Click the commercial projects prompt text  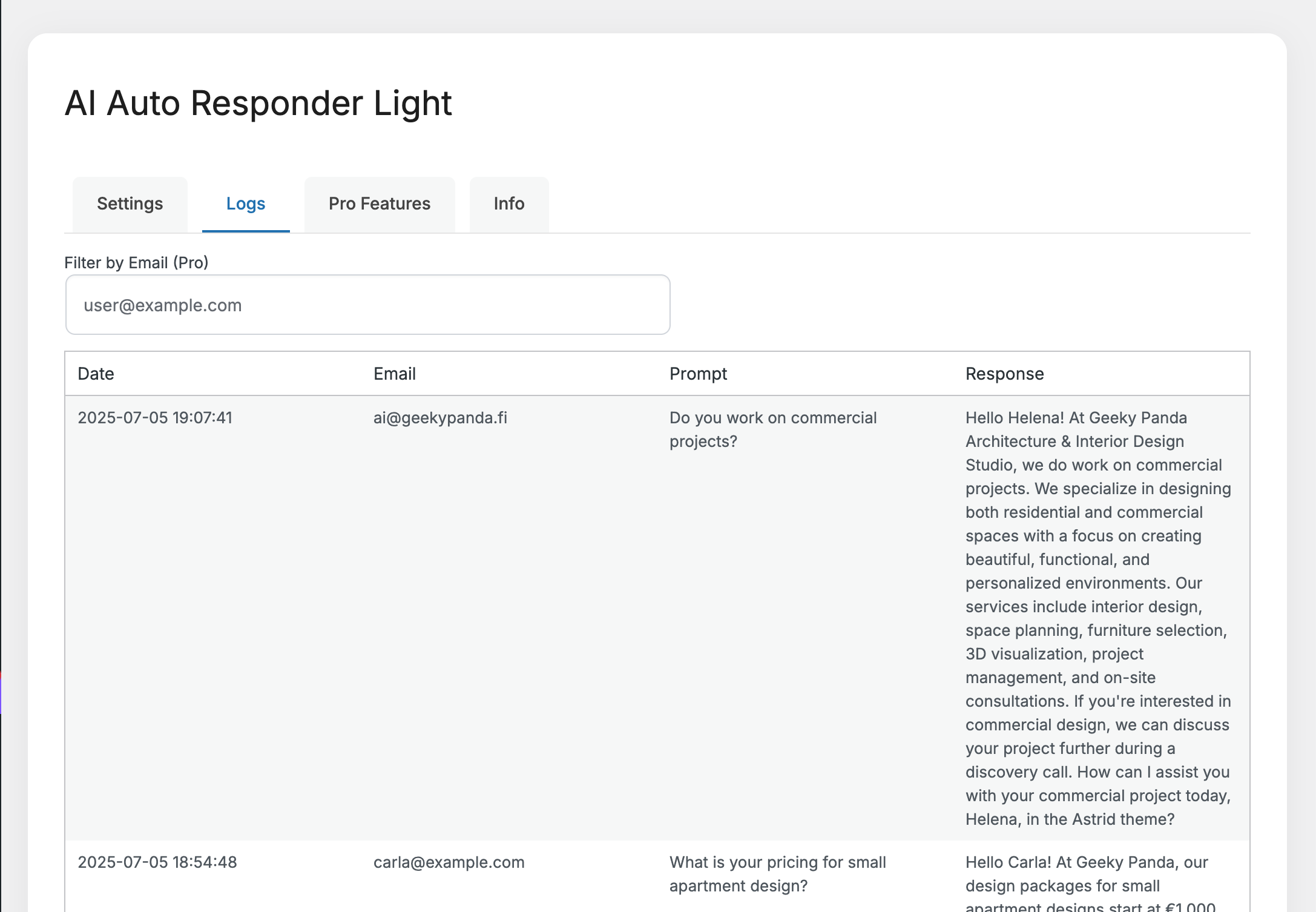point(773,429)
